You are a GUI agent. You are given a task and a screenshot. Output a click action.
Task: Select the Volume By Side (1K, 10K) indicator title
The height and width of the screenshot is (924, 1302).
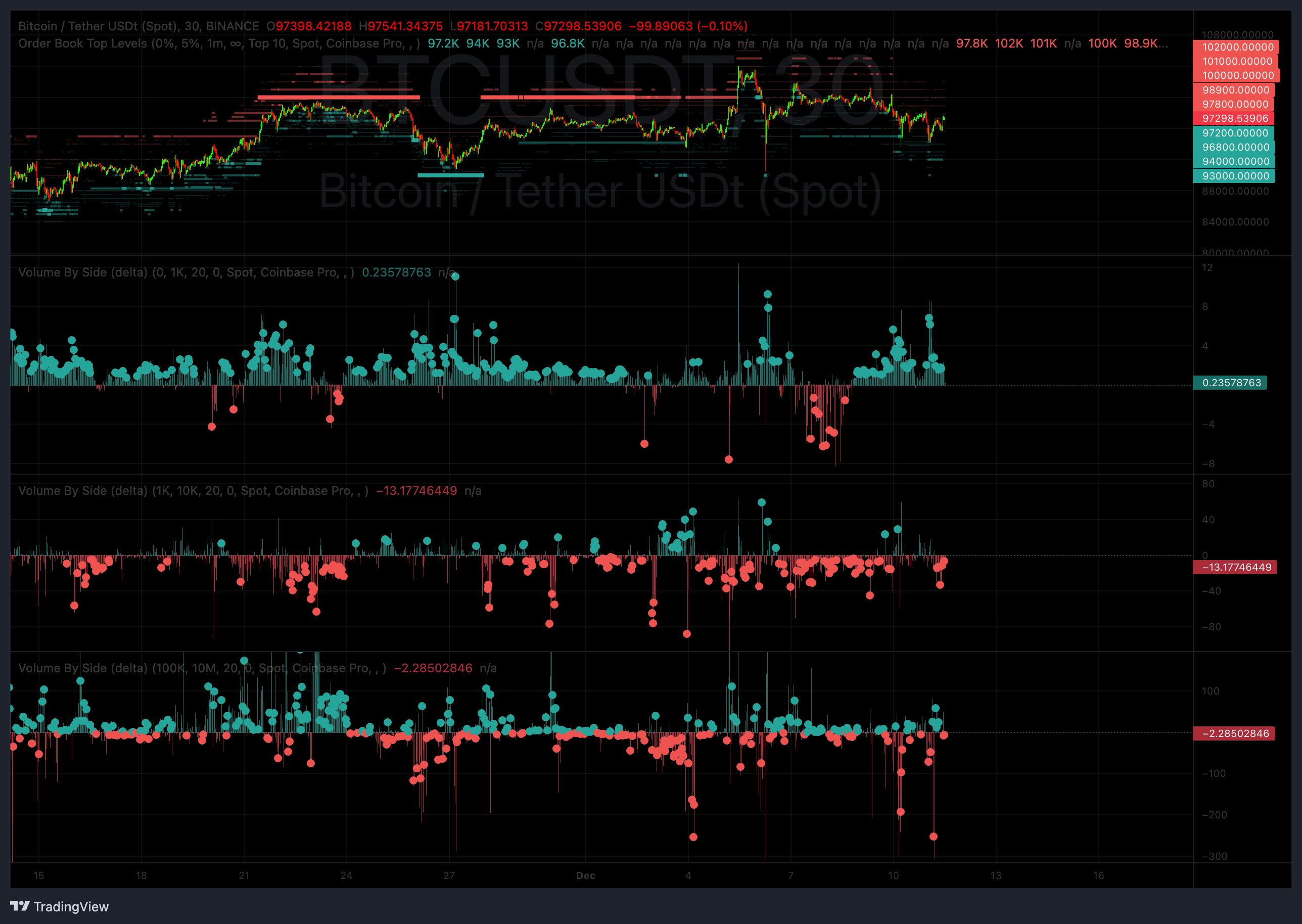(x=82, y=491)
